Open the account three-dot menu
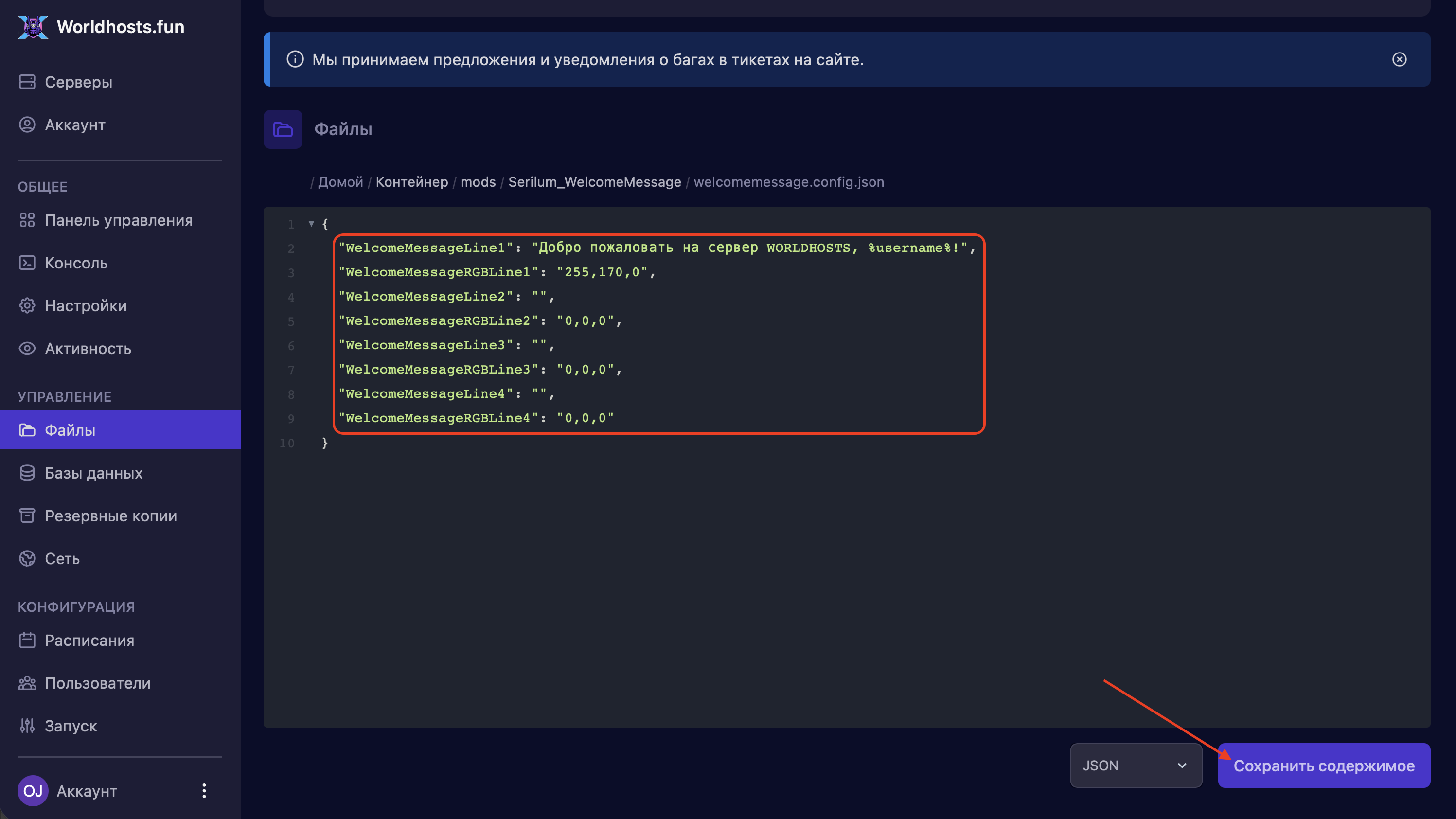 204,791
